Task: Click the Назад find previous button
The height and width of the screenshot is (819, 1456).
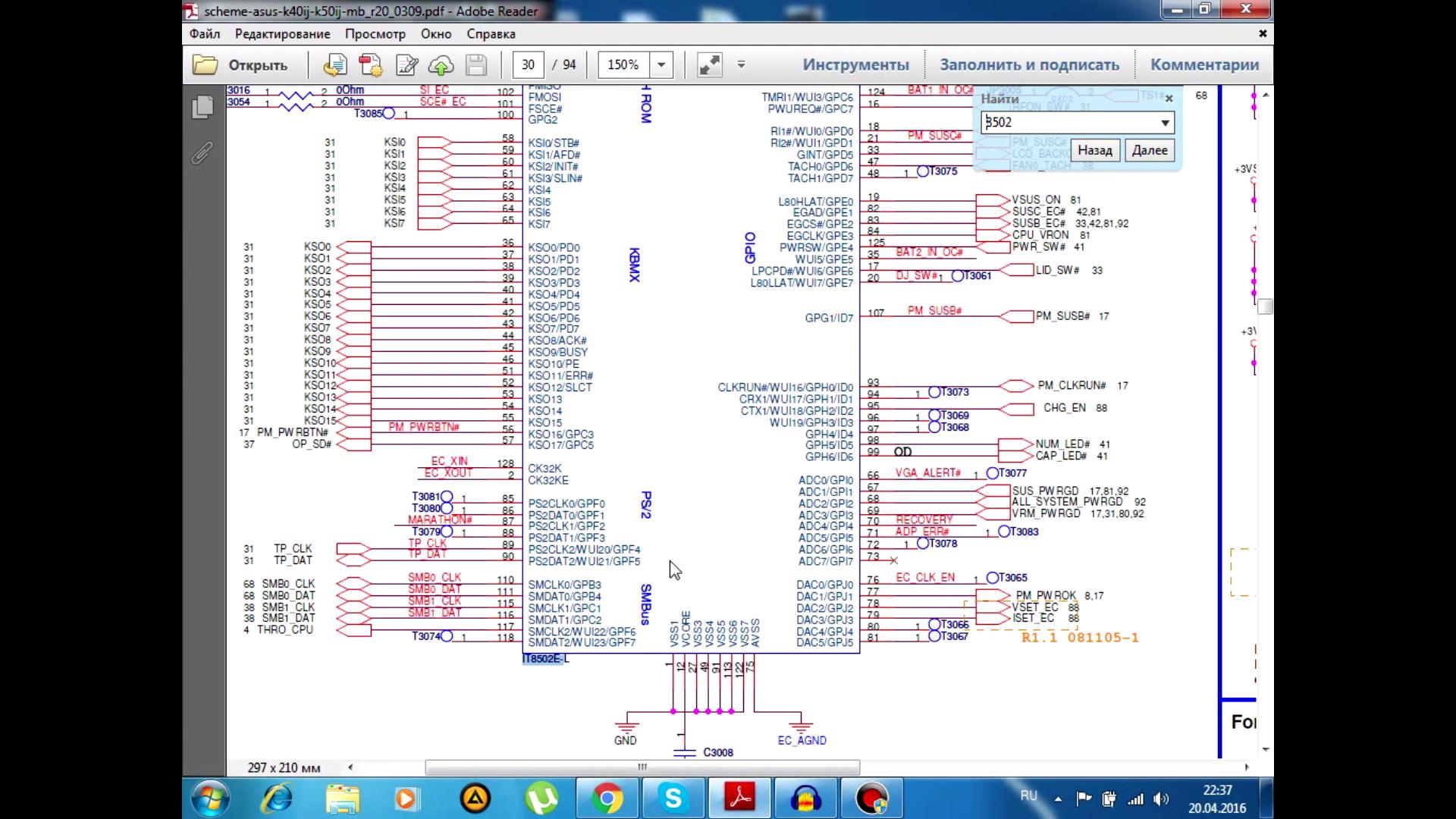Action: pos(1095,150)
